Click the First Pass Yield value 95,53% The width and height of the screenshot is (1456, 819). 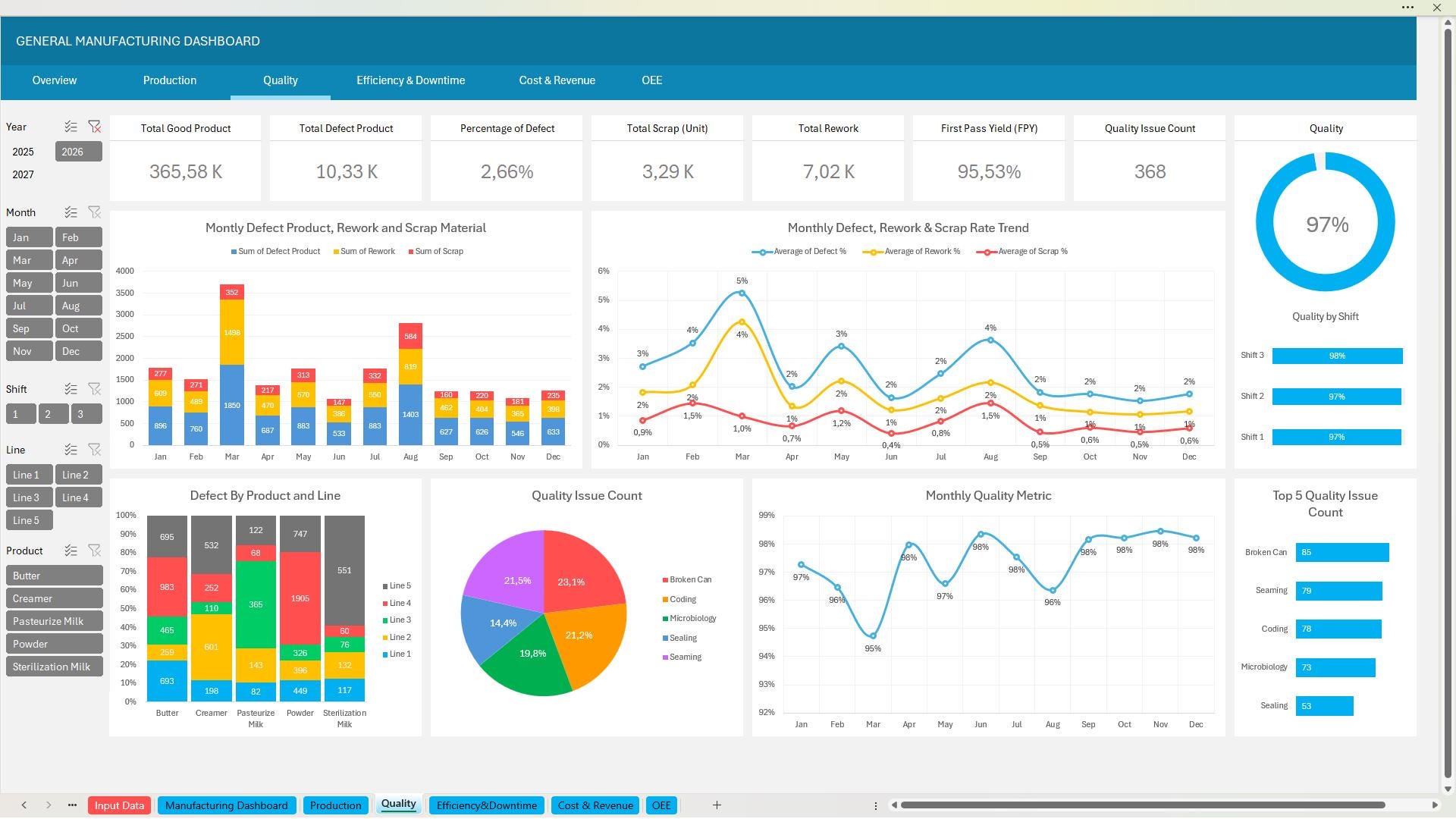[989, 172]
